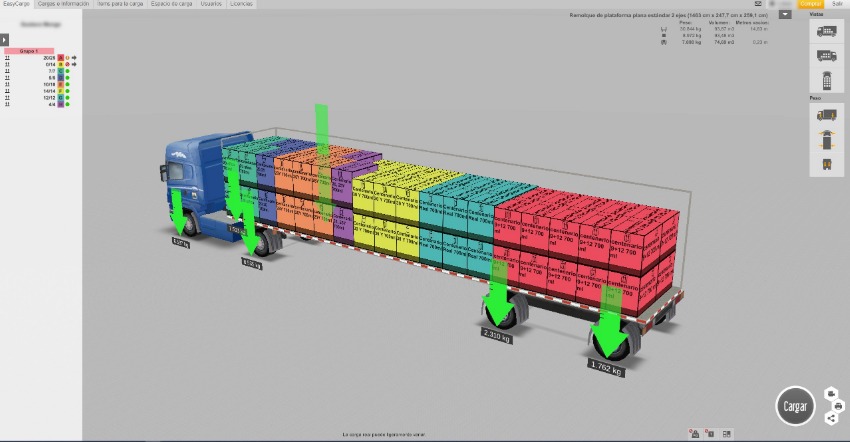
Task: Open the envelope message icon
Action: [758, 4]
